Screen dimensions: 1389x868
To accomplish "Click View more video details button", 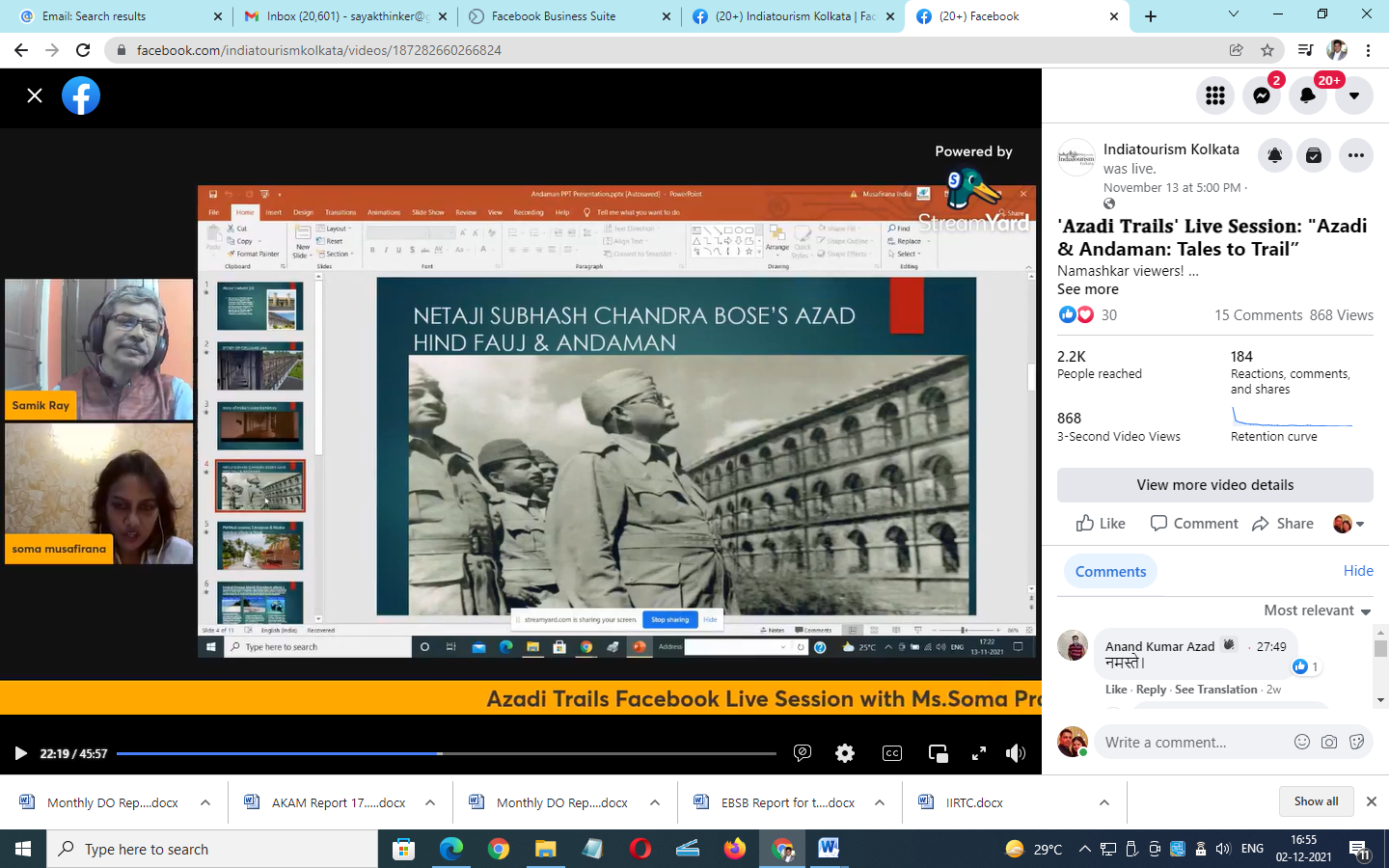I will [x=1214, y=485].
